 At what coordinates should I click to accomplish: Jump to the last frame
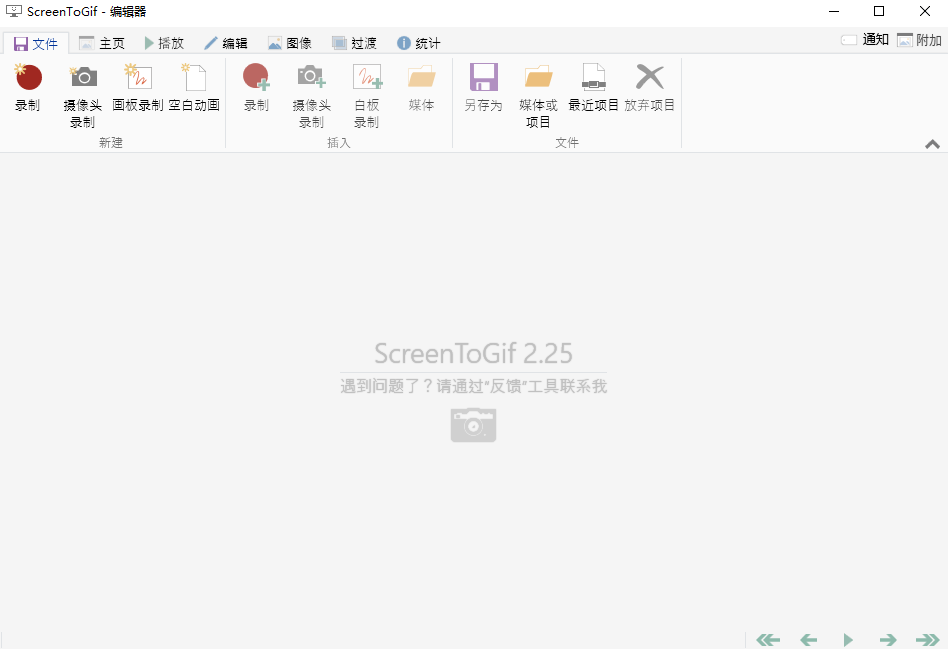[x=927, y=639]
